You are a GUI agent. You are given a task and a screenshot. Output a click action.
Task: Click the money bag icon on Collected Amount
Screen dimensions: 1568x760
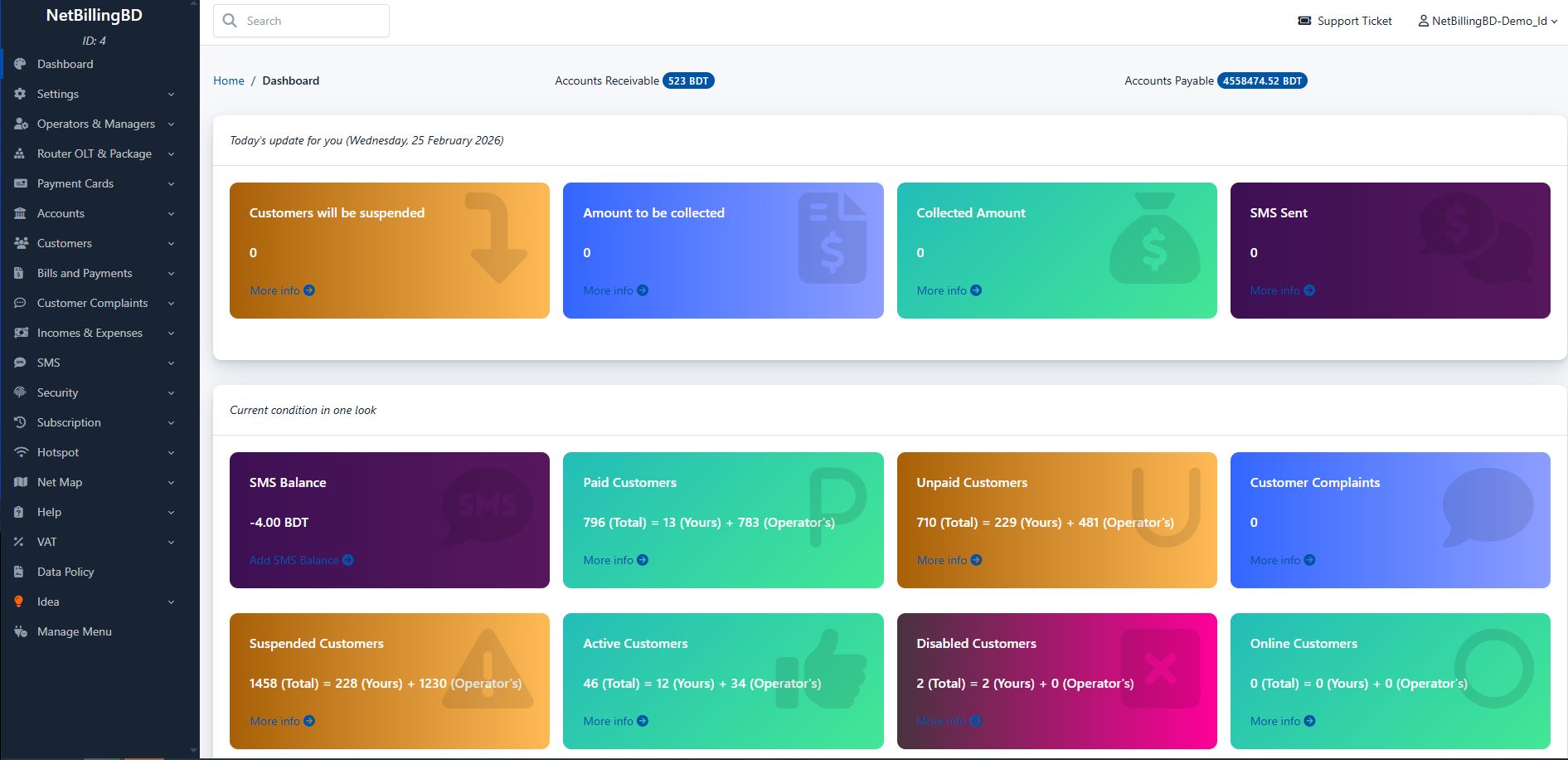pos(1154,239)
